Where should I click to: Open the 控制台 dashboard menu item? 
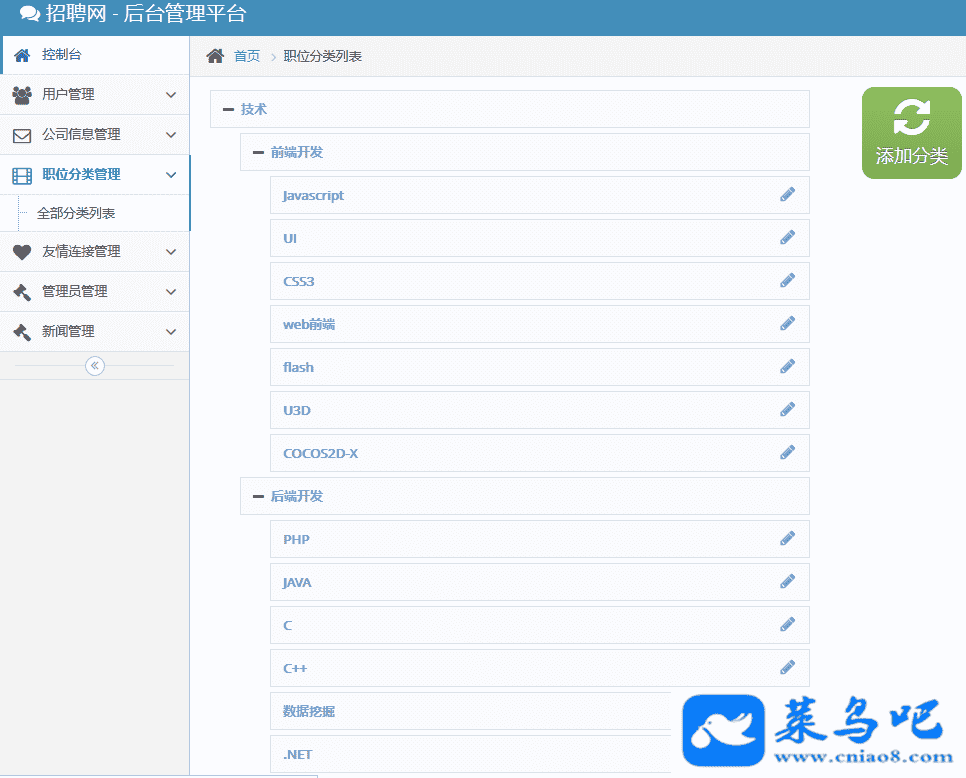pyautogui.click(x=94, y=54)
